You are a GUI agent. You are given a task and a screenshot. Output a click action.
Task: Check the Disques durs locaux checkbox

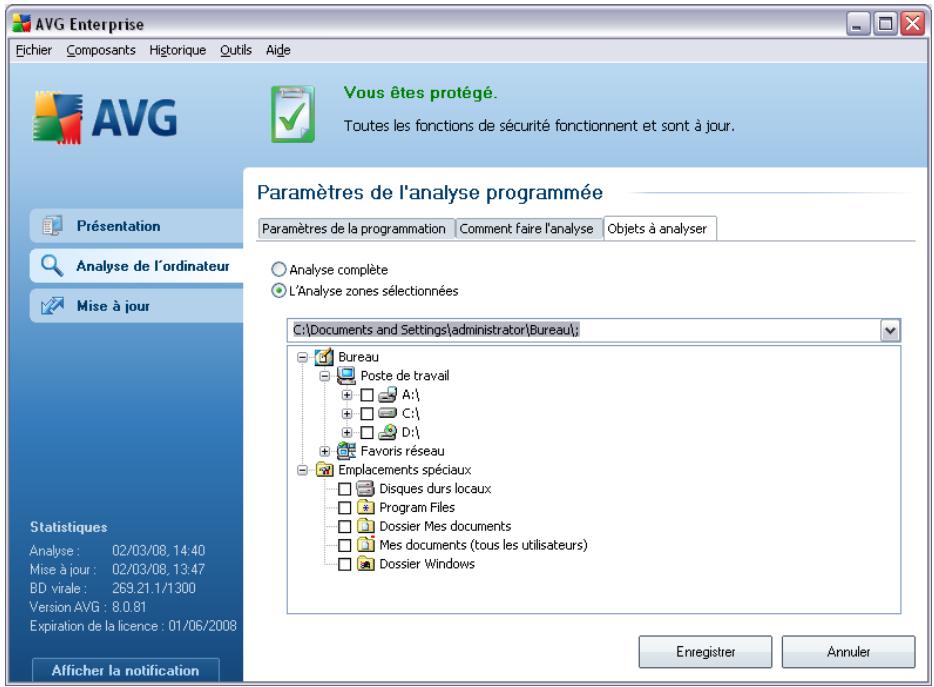[344, 489]
